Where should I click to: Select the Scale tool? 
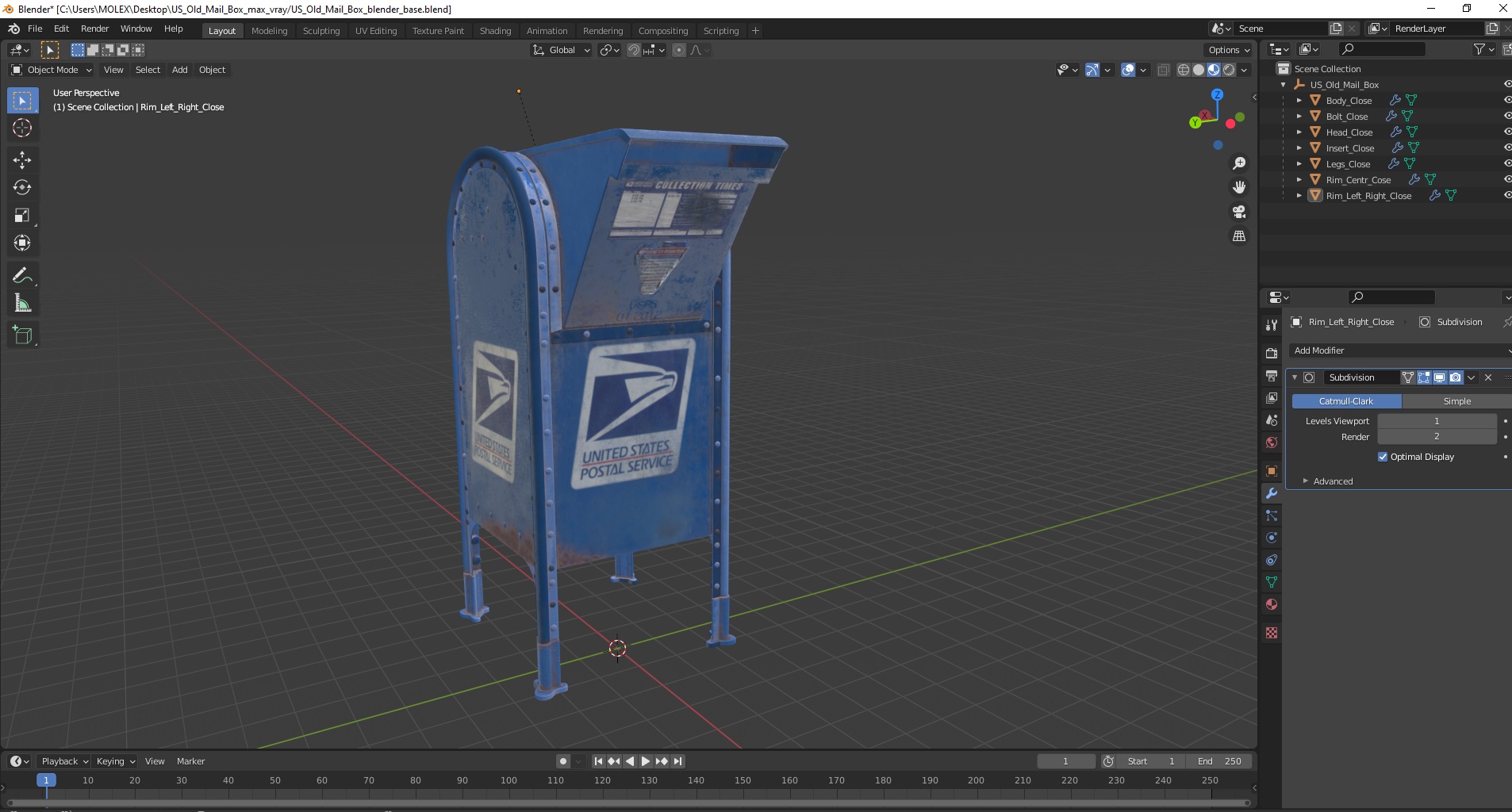pyautogui.click(x=22, y=215)
